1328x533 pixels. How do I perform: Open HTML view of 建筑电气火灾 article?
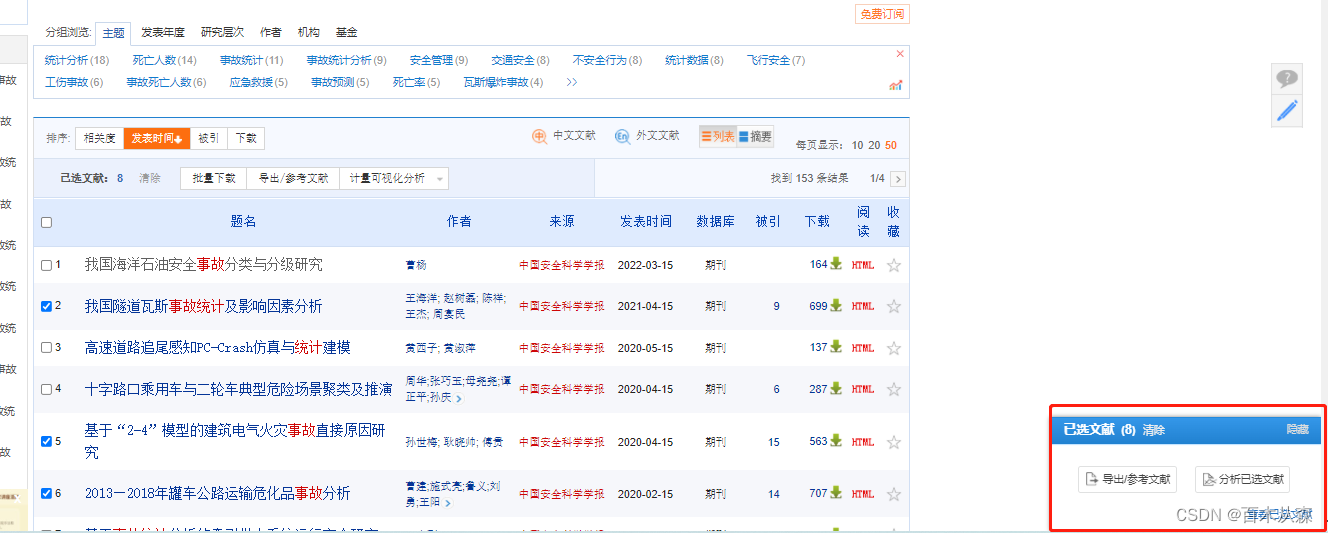(x=863, y=442)
